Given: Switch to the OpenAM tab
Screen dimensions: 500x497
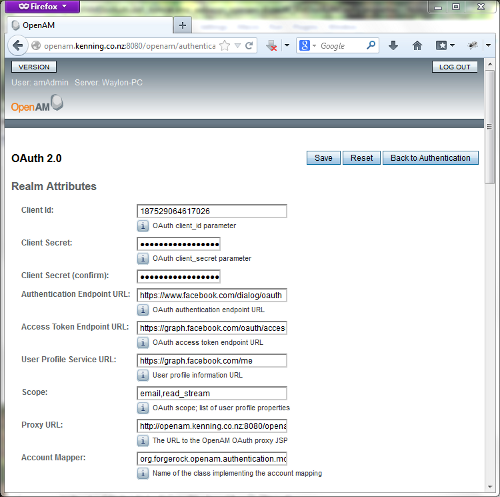Looking at the screenshot, I should (90, 25).
